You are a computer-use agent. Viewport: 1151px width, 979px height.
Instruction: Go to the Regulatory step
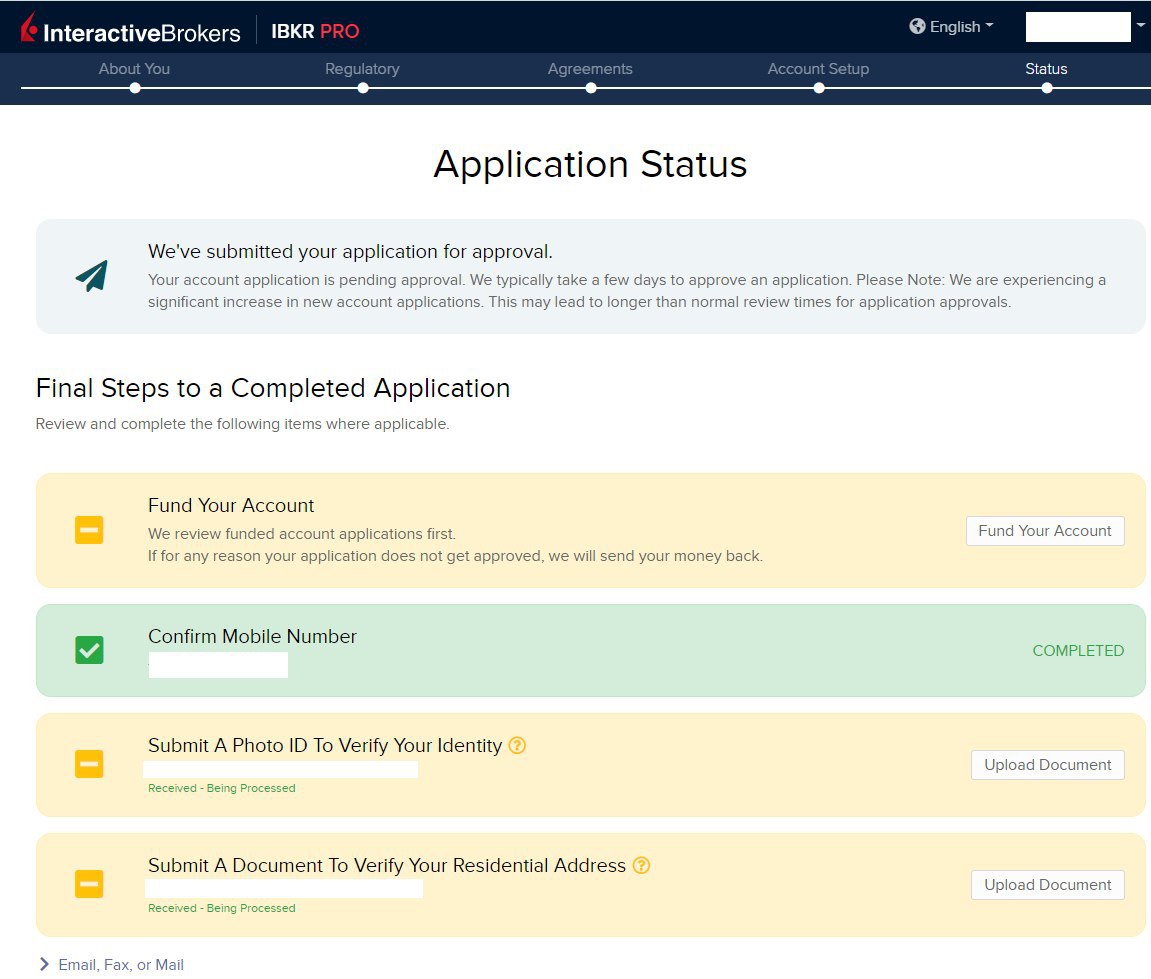click(362, 69)
